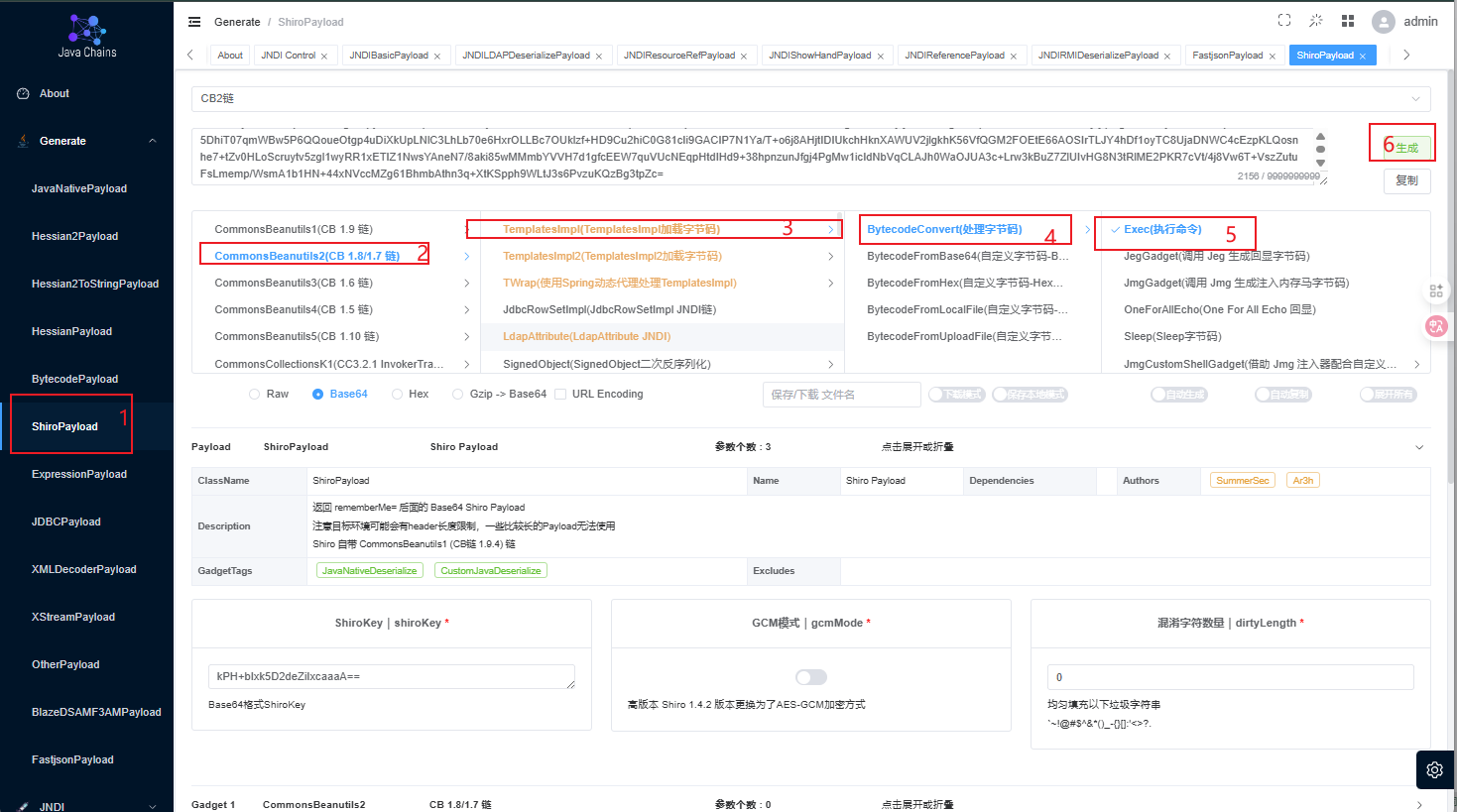Click the admin user avatar
The width and height of the screenshot is (1457, 812).
(x=1383, y=22)
